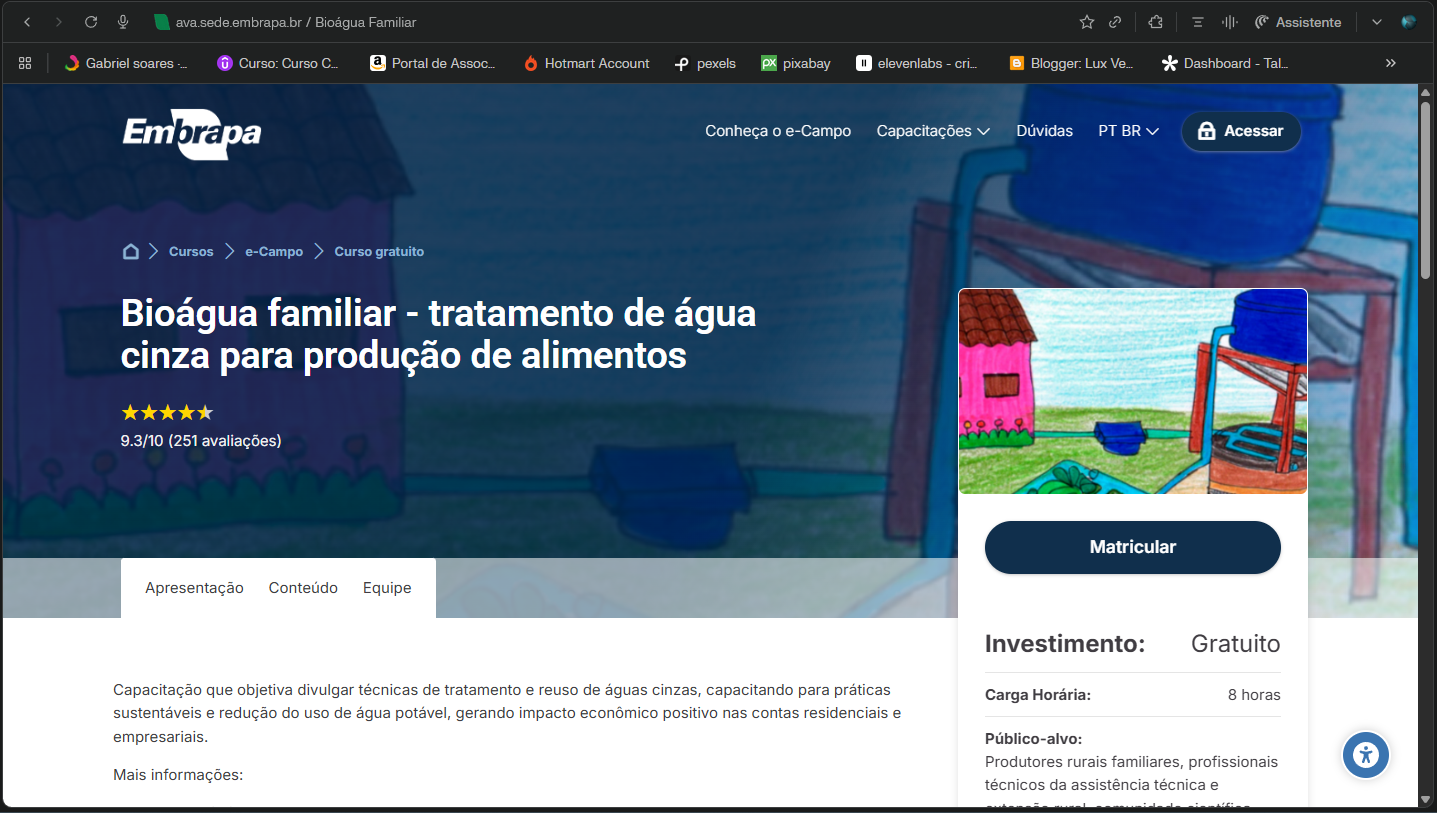Image resolution: width=1437 pixels, height=813 pixels.
Task: Open the accessibility widget icon
Action: click(1365, 755)
